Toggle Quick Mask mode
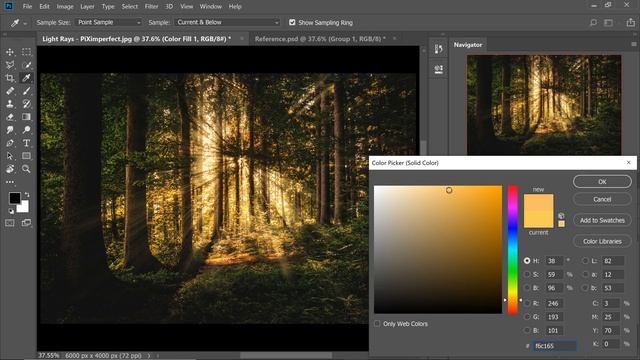 [10, 223]
